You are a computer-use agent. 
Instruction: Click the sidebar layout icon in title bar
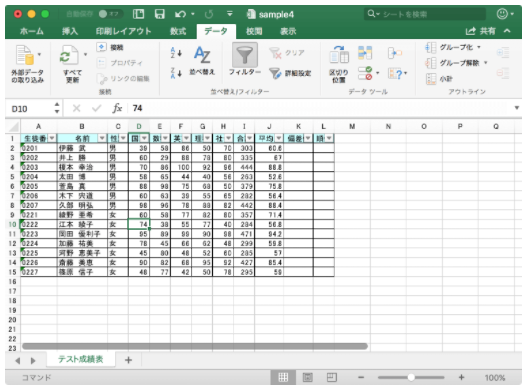(138, 14)
